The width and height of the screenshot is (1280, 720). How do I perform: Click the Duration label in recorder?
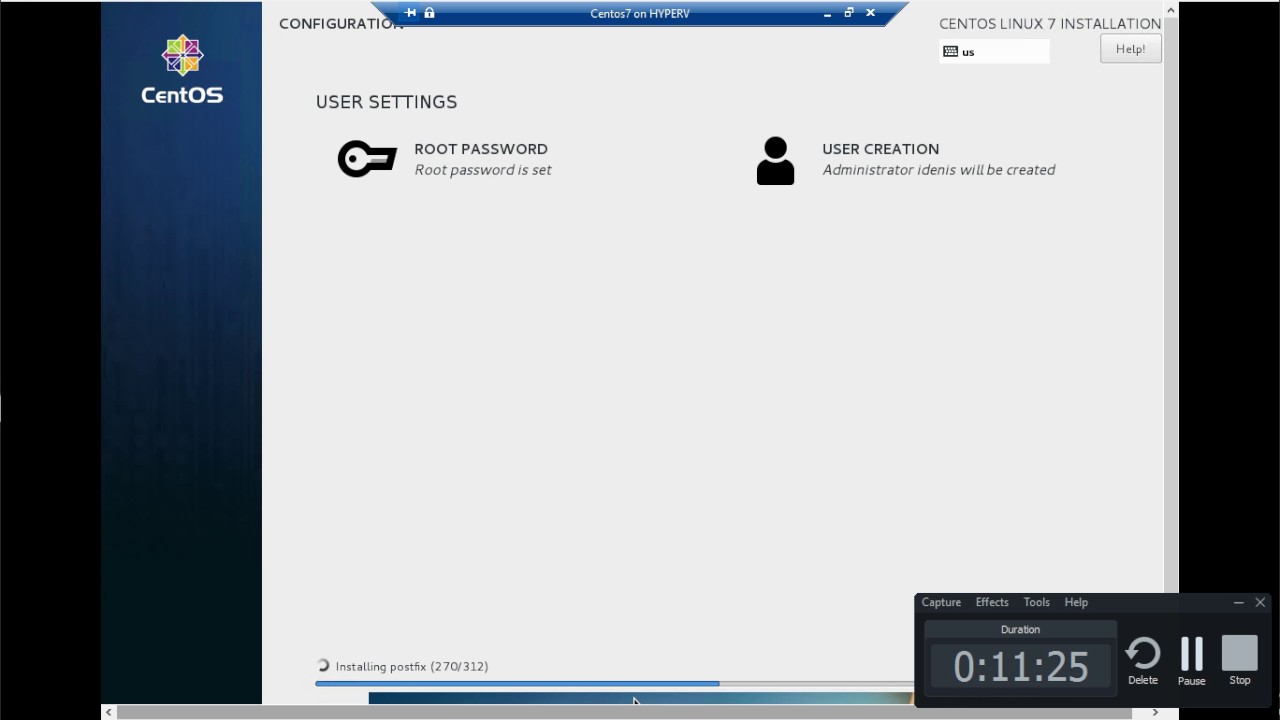click(1020, 629)
